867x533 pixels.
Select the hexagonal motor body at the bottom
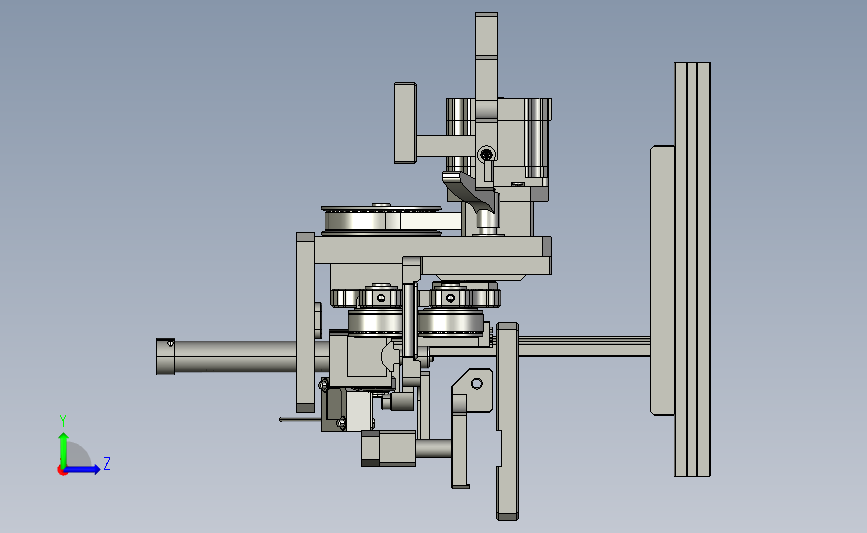tap(388, 448)
